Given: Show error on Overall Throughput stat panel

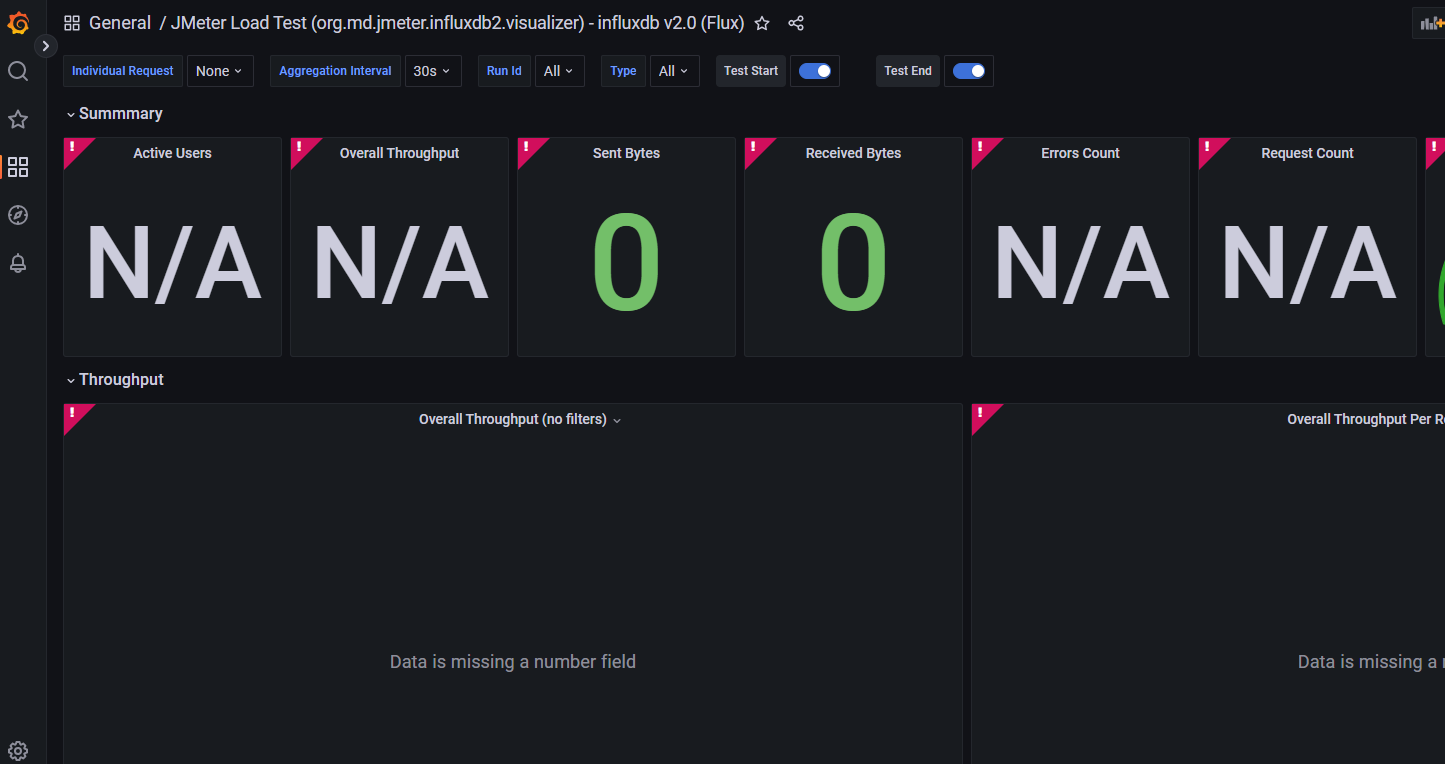Looking at the screenshot, I should pyautogui.click(x=301, y=148).
